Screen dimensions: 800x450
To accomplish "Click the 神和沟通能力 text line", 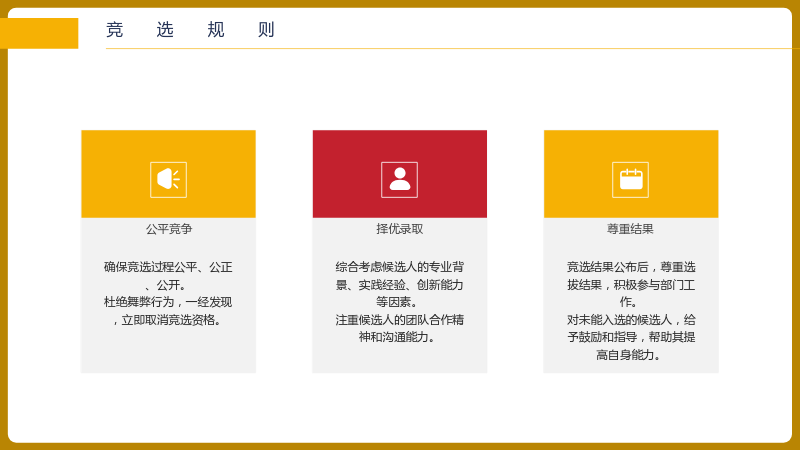I will 397,337.
